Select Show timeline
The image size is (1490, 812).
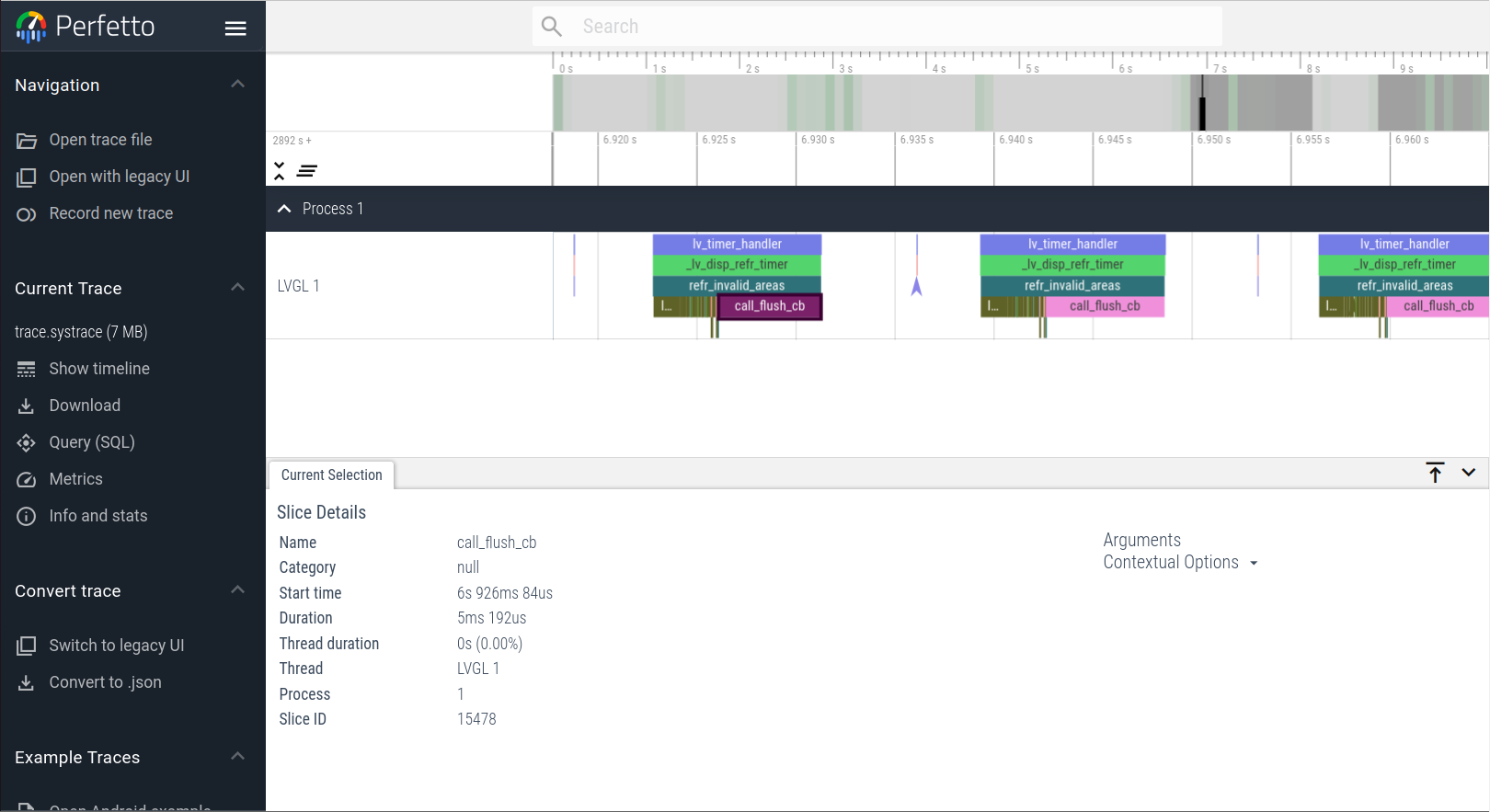point(99,369)
